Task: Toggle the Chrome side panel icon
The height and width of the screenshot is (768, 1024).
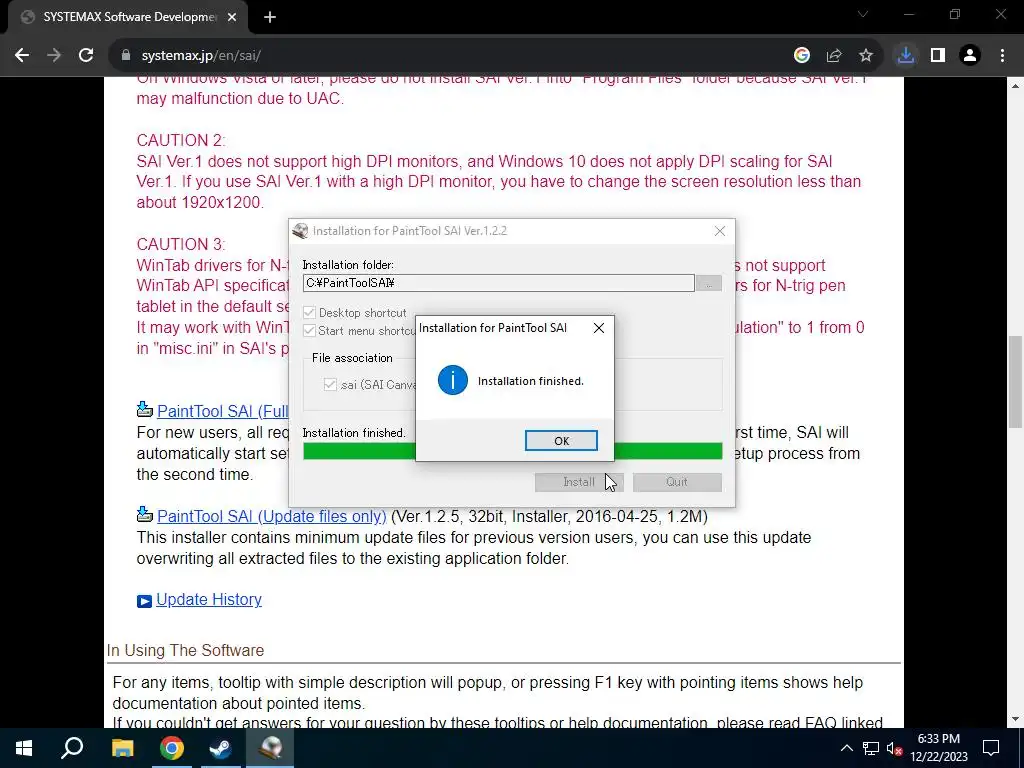Action: [938, 56]
